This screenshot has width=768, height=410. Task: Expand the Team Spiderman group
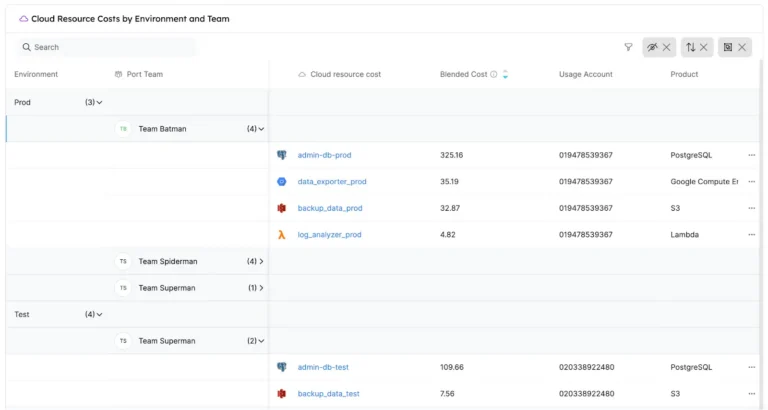click(261, 261)
